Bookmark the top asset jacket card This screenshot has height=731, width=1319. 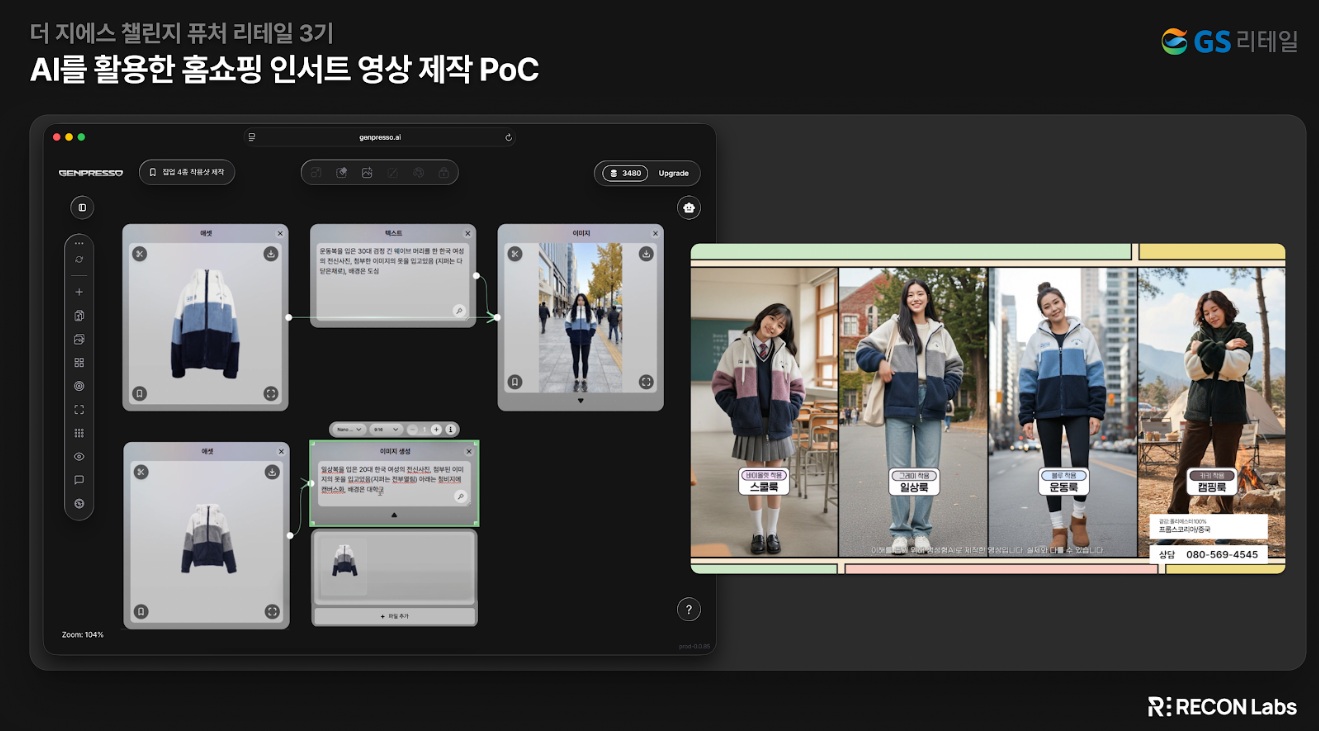coord(140,393)
